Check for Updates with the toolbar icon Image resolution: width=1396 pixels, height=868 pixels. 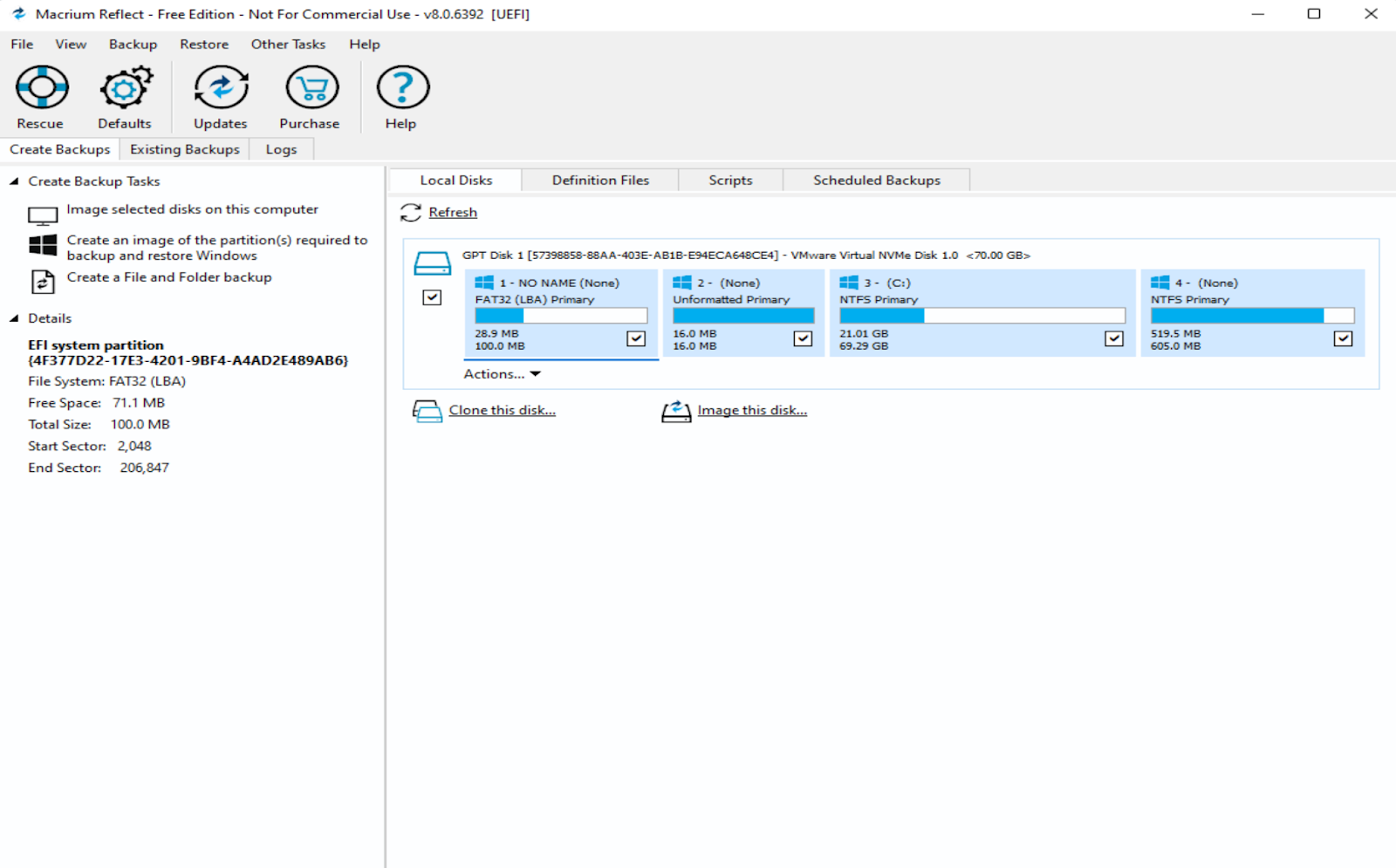point(221,87)
